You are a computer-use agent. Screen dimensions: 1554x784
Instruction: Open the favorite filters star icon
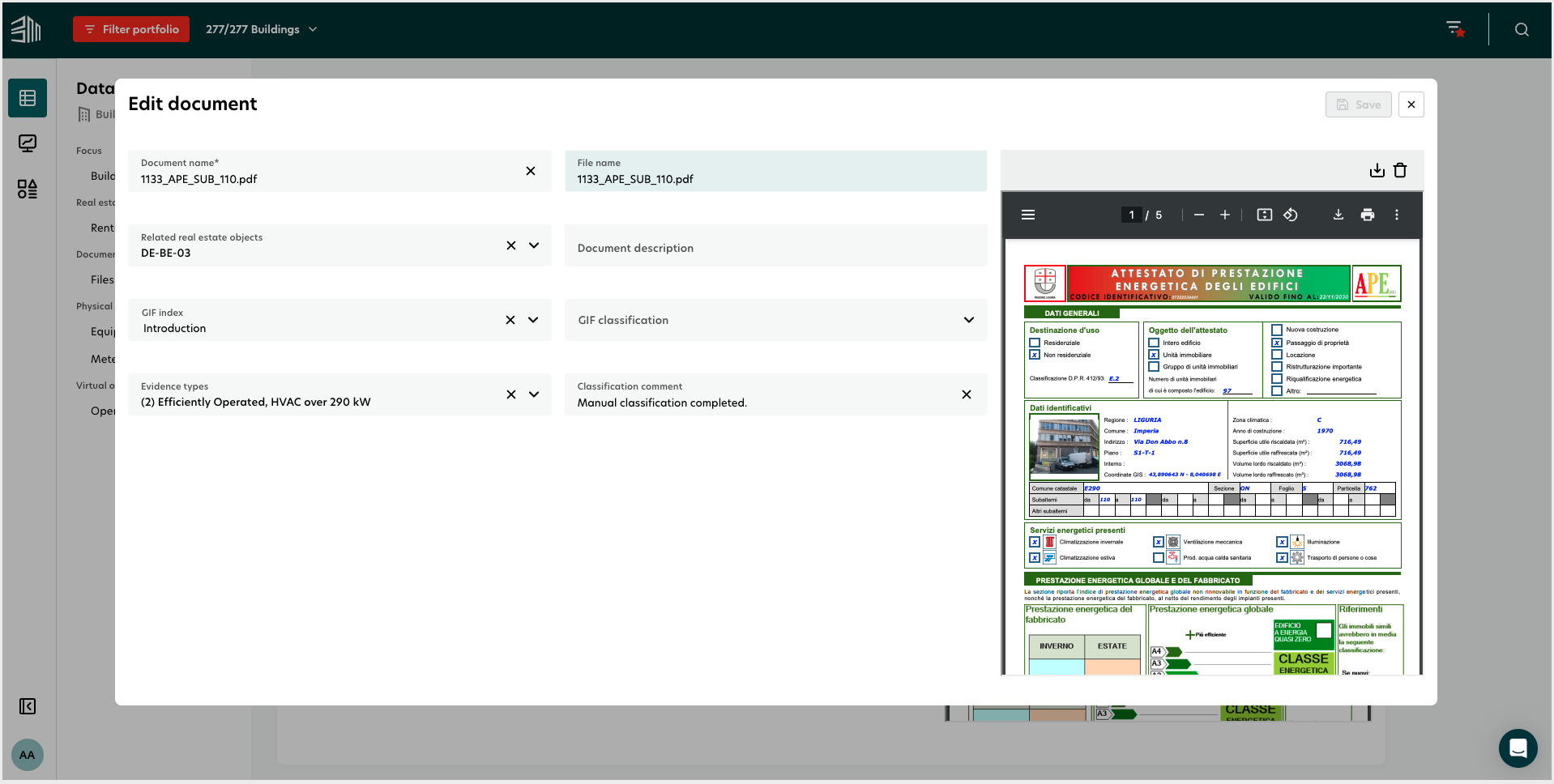click(x=1456, y=29)
